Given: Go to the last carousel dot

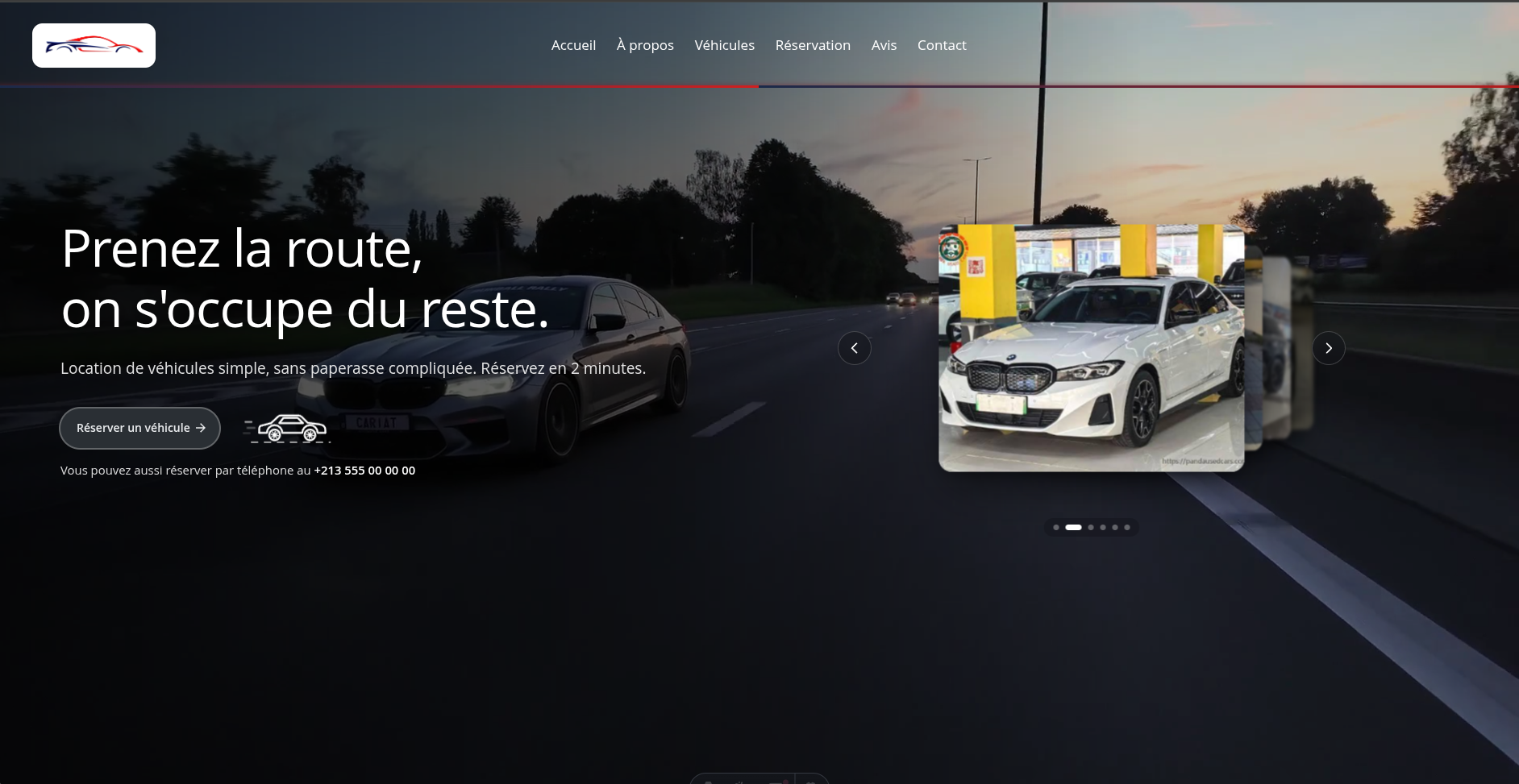Looking at the screenshot, I should pyautogui.click(x=1127, y=528).
